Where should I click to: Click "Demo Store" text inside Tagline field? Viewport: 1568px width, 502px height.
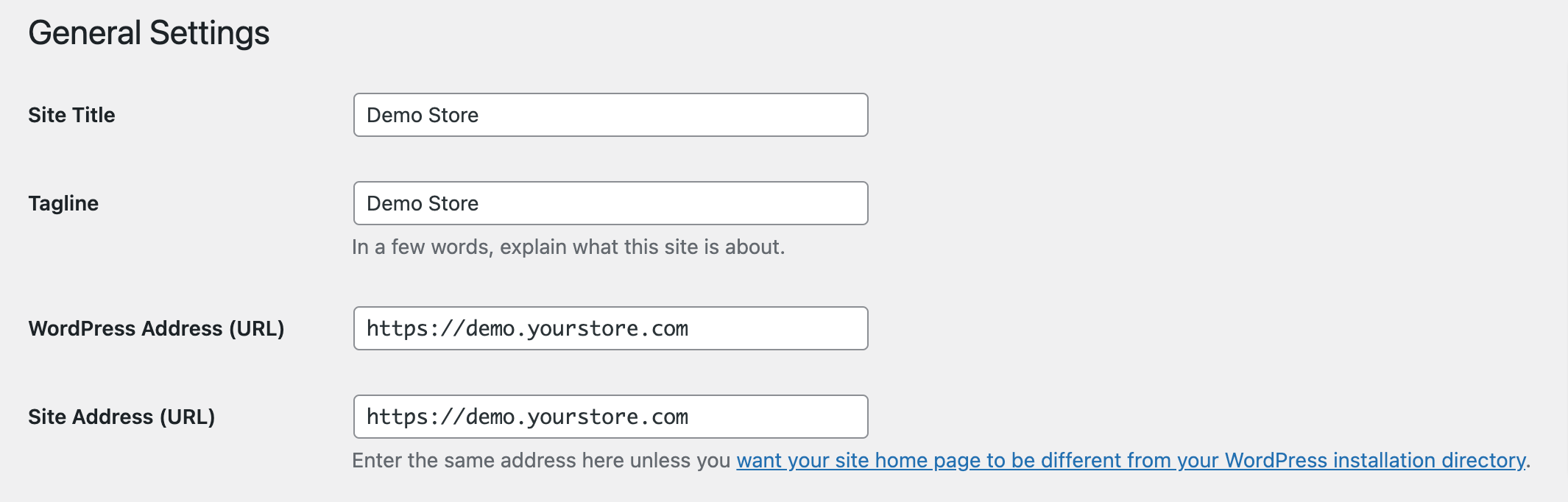point(423,204)
